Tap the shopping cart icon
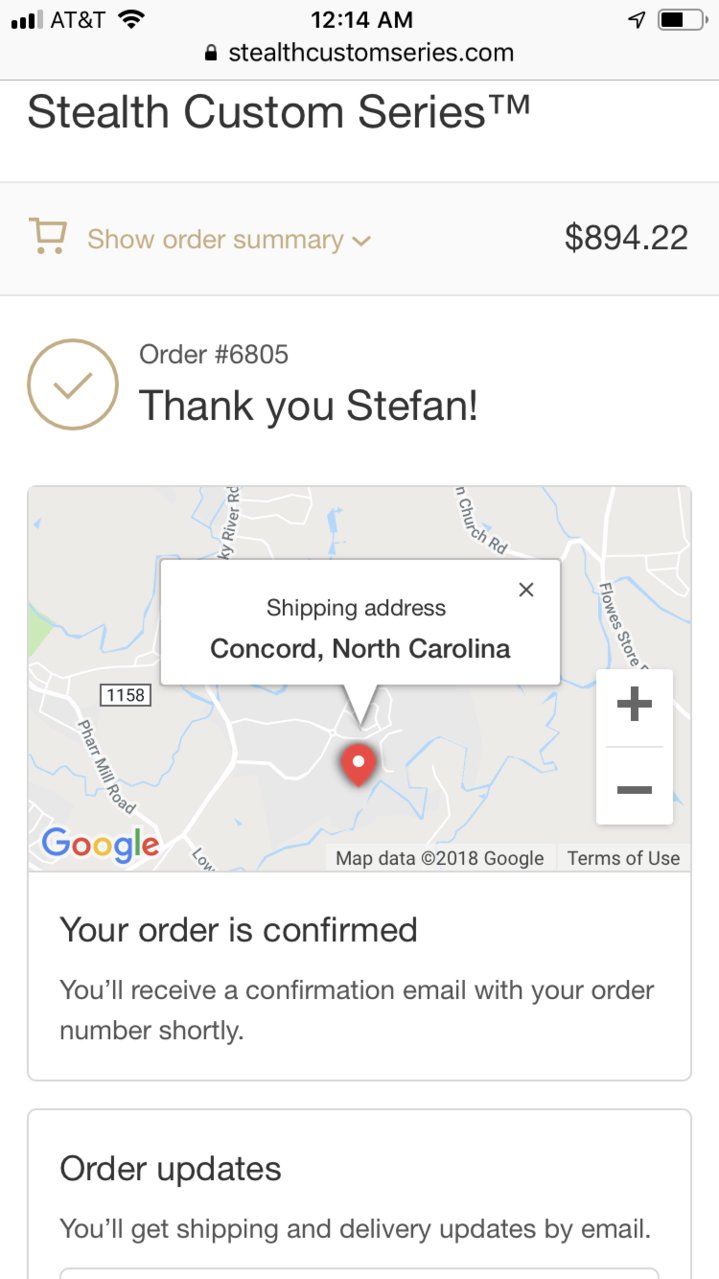Image resolution: width=719 pixels, height=1279 pixels. (47, 238)
